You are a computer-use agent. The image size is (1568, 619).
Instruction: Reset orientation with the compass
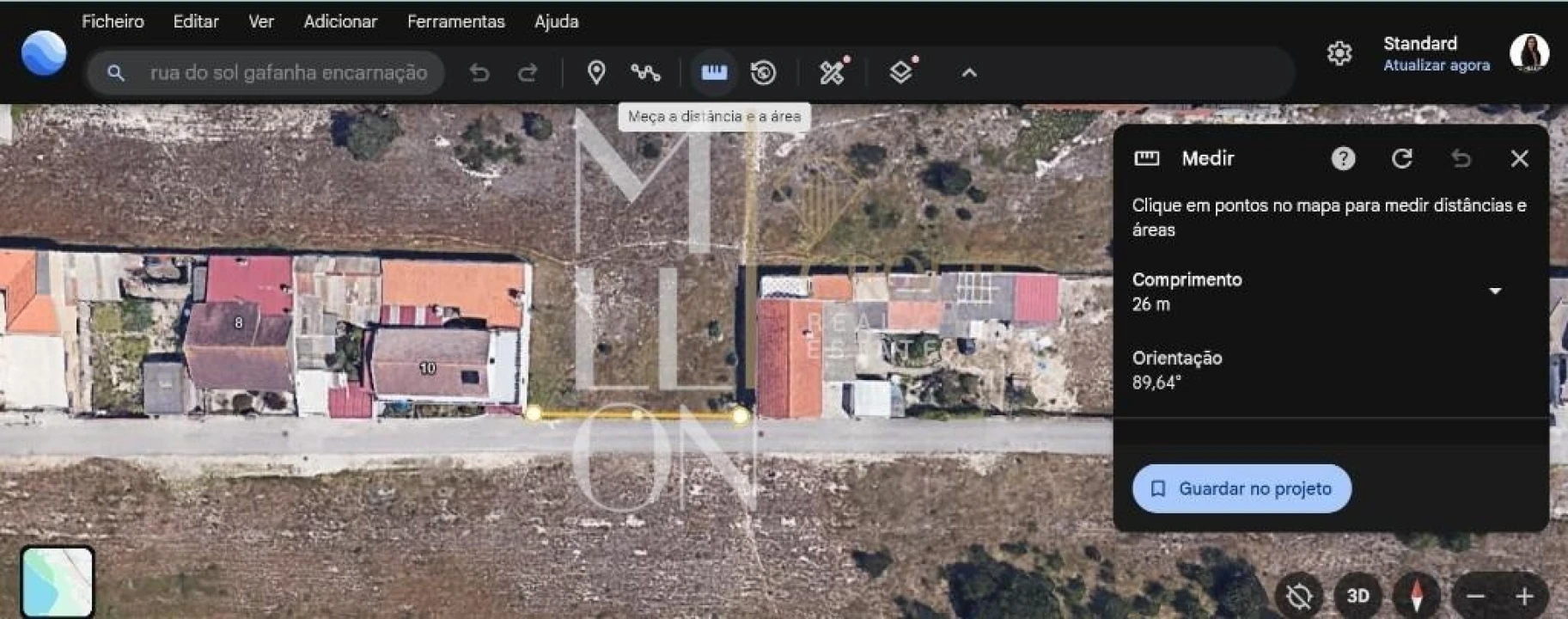[x=1416, y=595]
